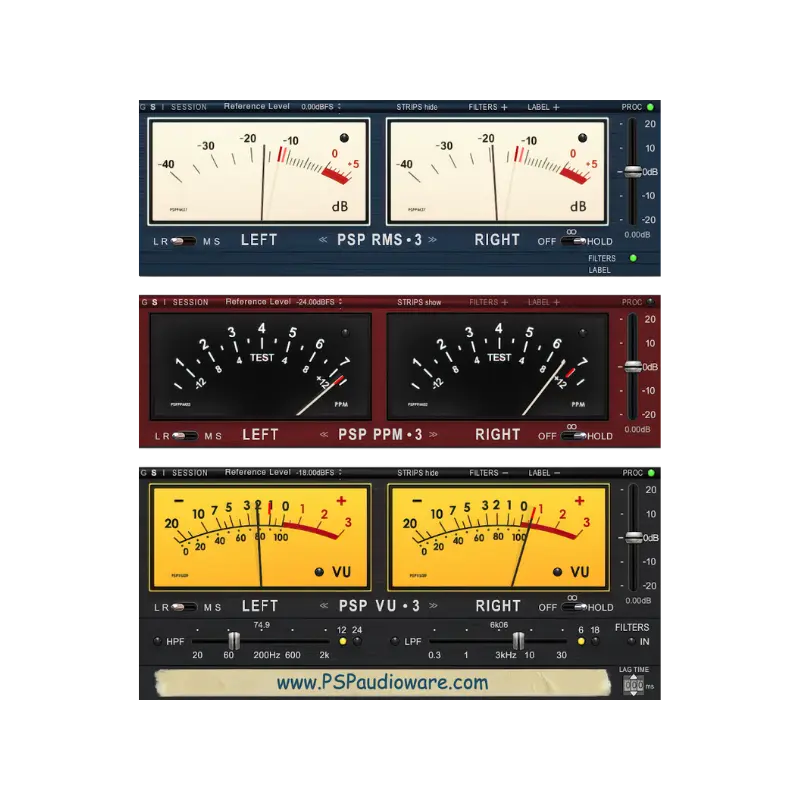
Task: Click previous meter arrow beside PSP RMS•3
Action: click(323, 239)
